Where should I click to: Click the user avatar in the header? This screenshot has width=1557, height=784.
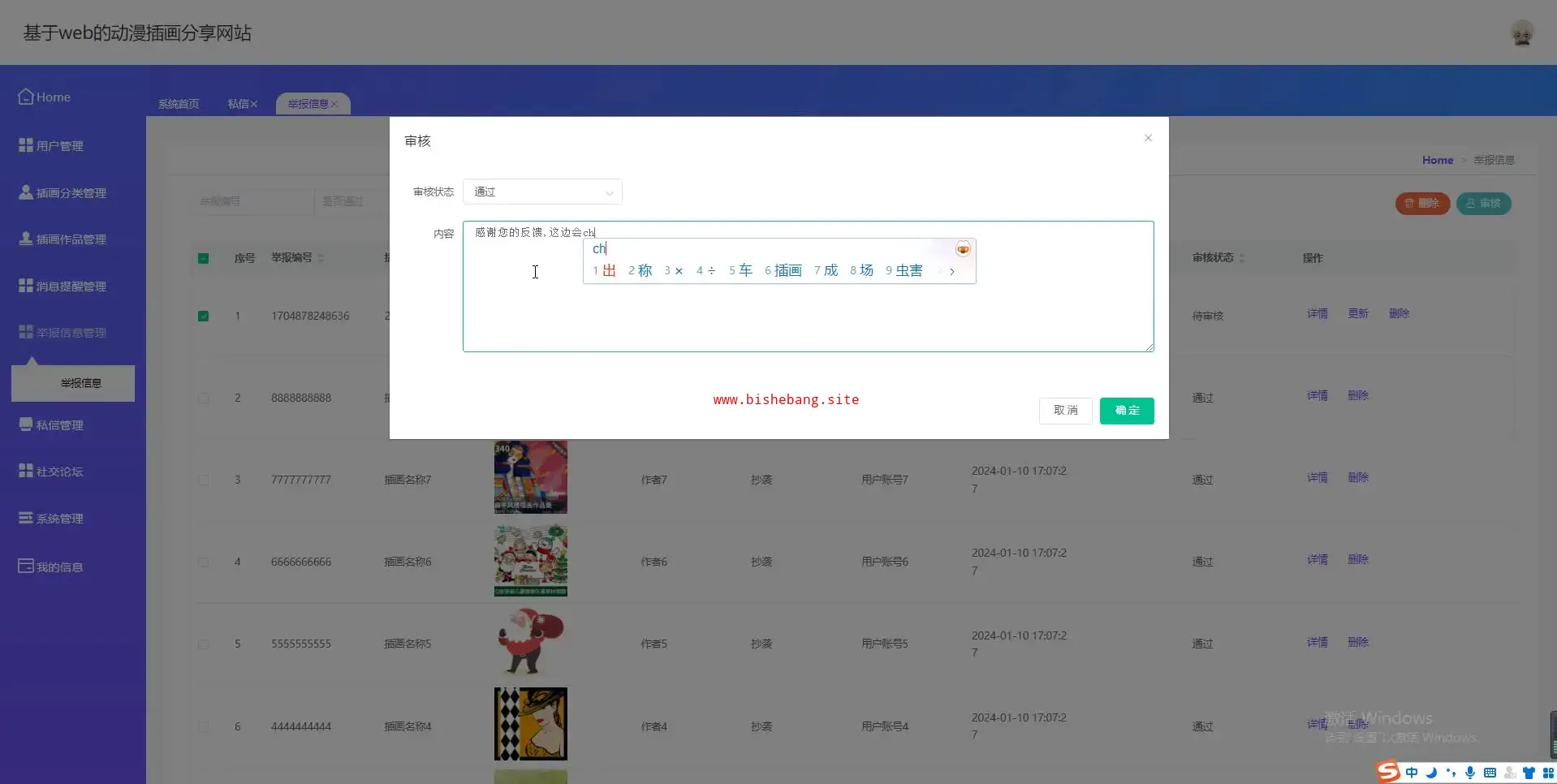click(1522, 33)
